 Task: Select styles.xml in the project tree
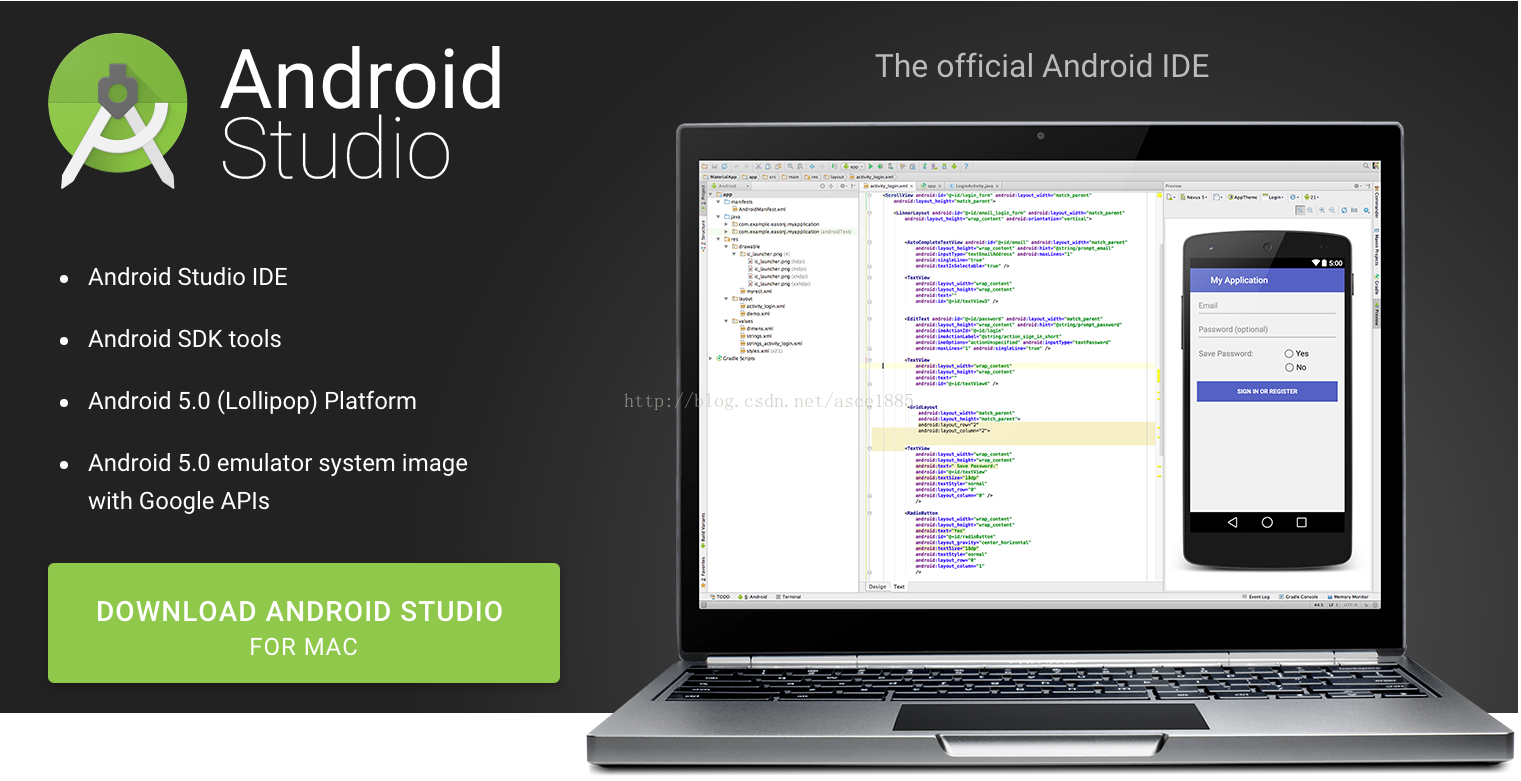click(760, 351)
